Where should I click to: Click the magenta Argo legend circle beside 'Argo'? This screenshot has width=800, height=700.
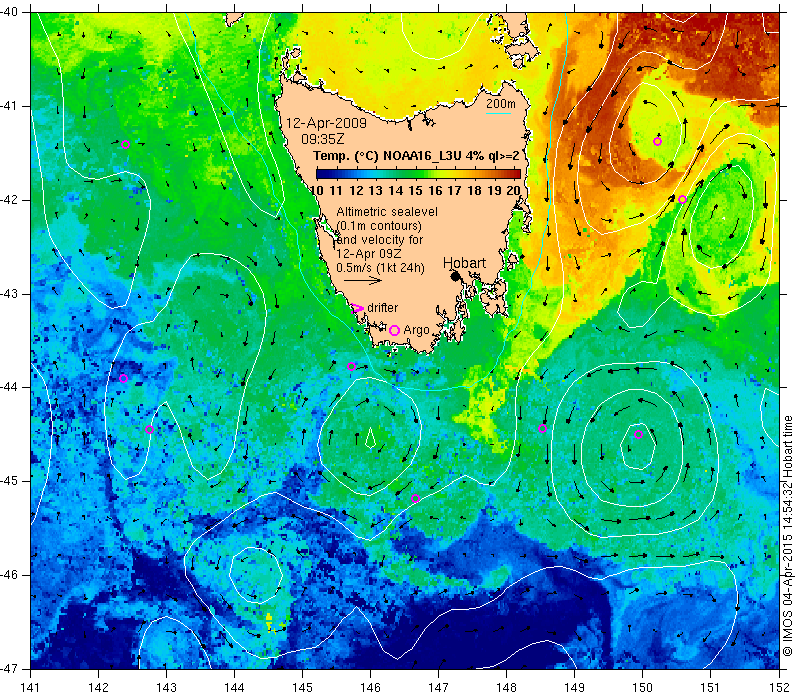[x=394, y=331]
